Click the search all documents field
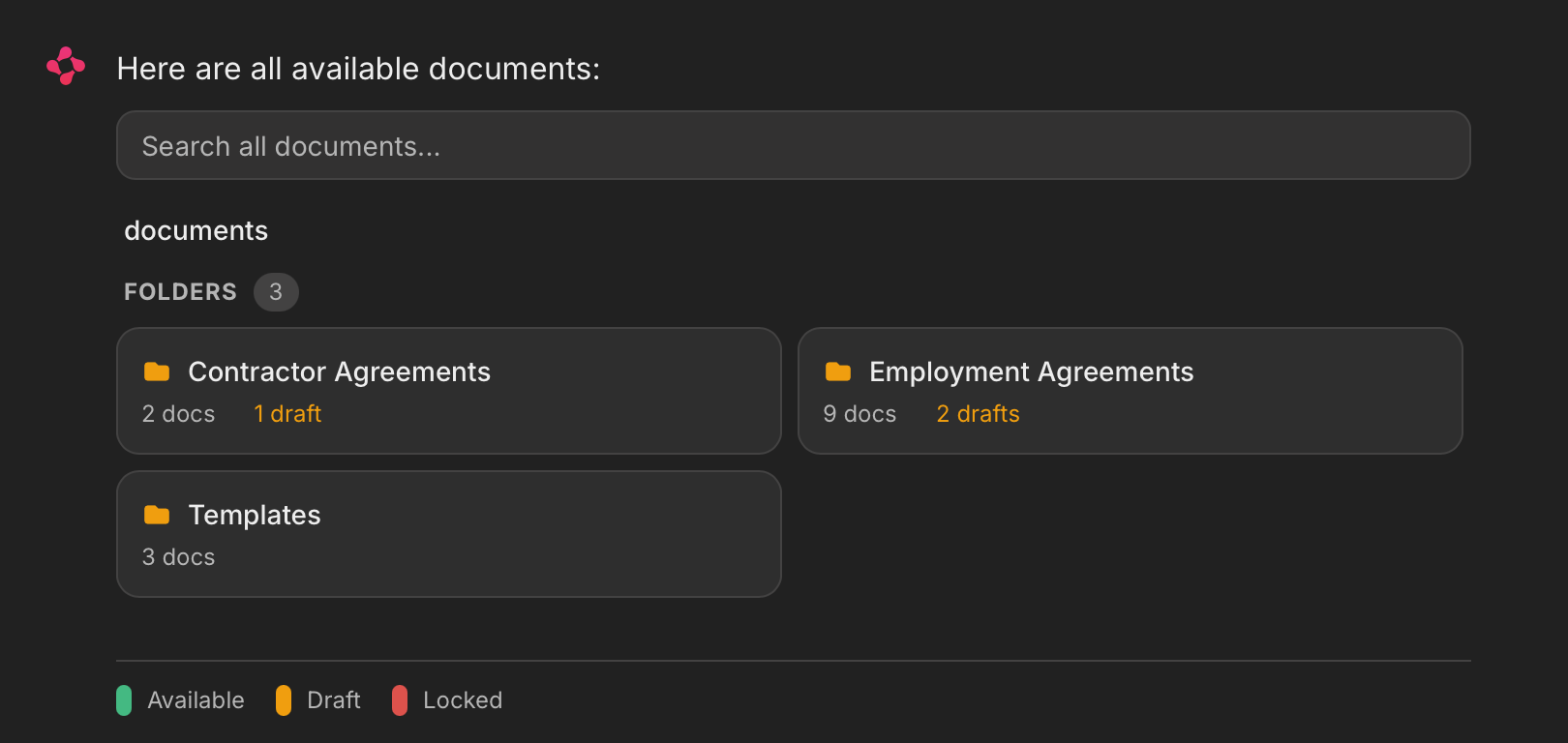 [793, 145]
